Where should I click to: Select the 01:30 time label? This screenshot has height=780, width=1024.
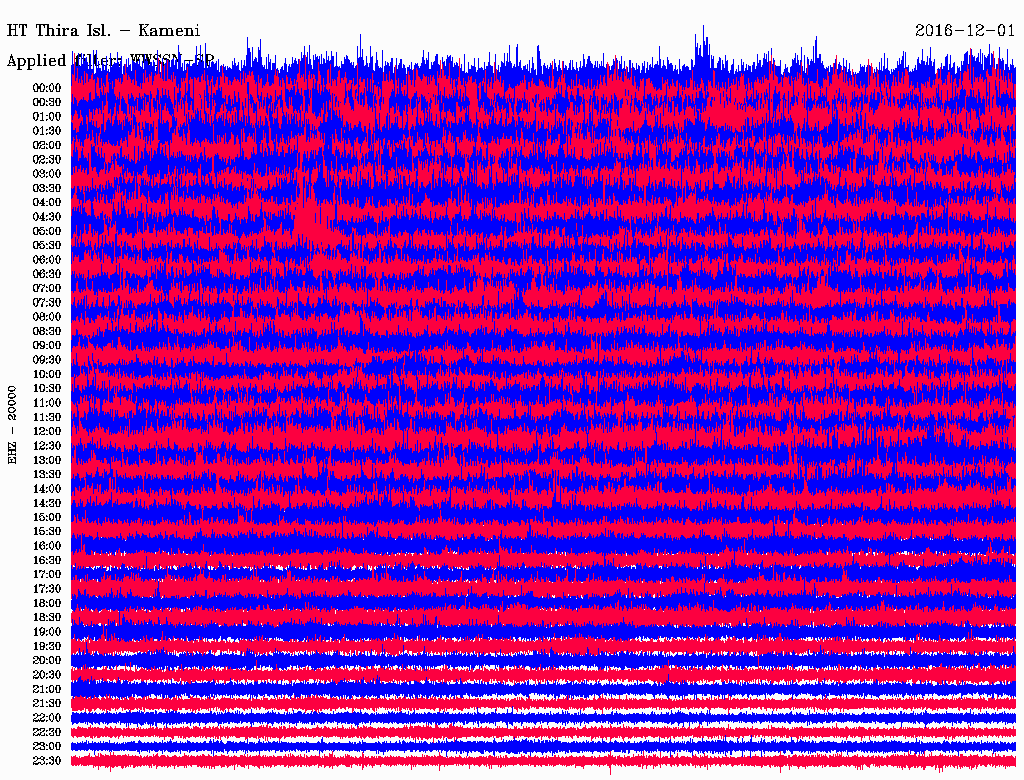click(x=47, y=131)
